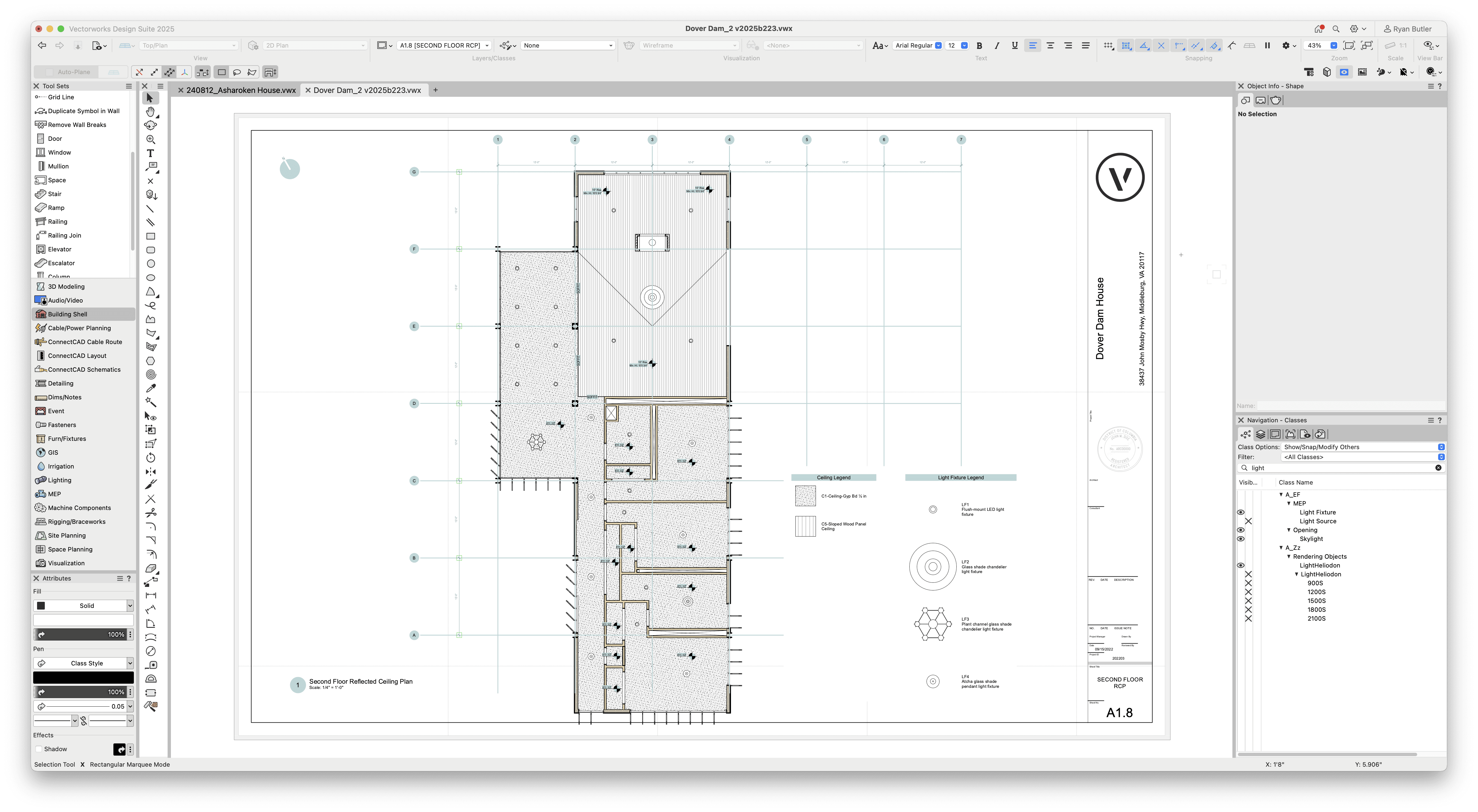Image resolution: width=1478 pixels, height=812 pixels.
Task: Enable the Shadow effect checkbox
Action: [x=39, y=749]
